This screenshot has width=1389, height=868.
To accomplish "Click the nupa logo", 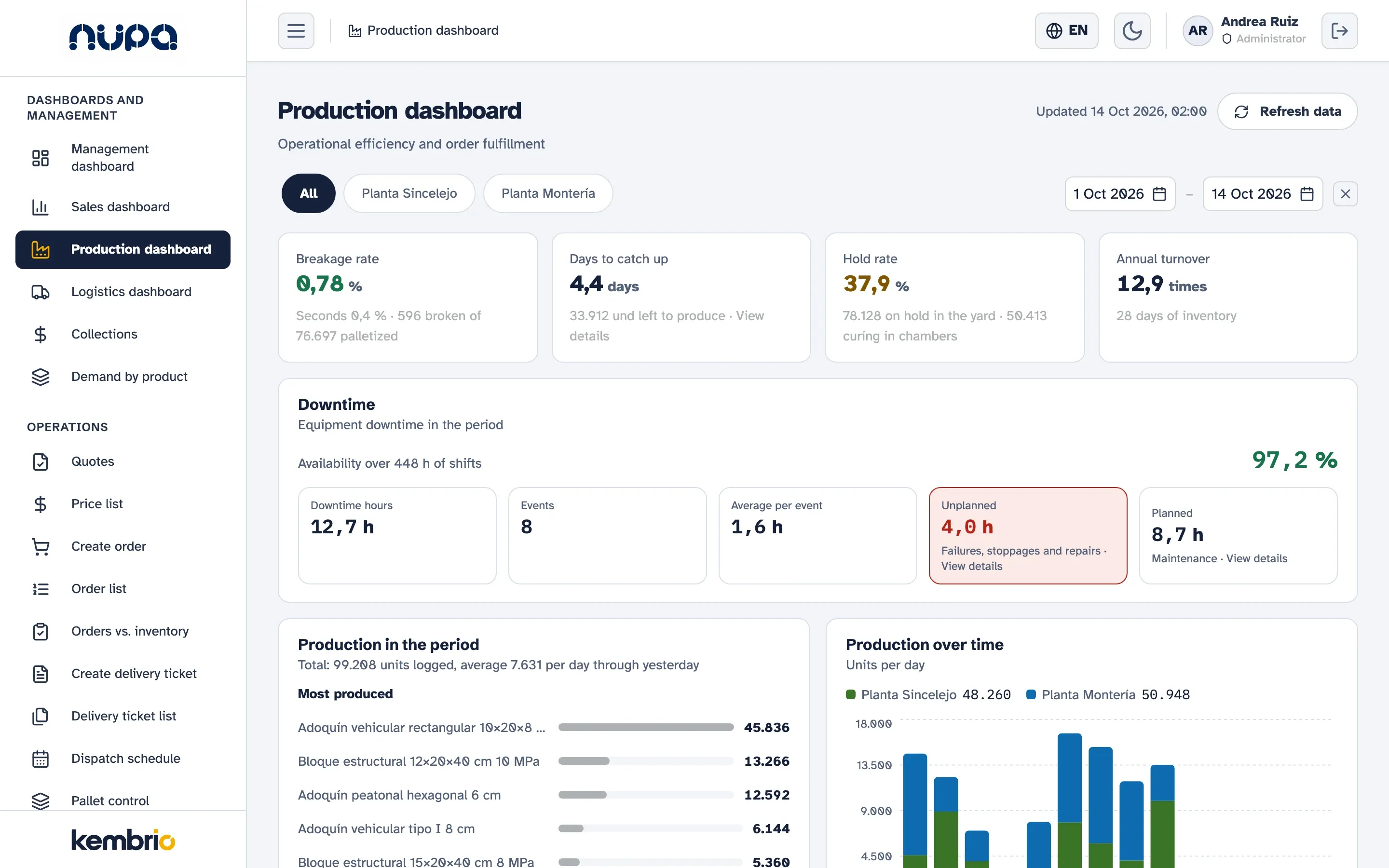I will pyautogui.click(x=123, y=37).
